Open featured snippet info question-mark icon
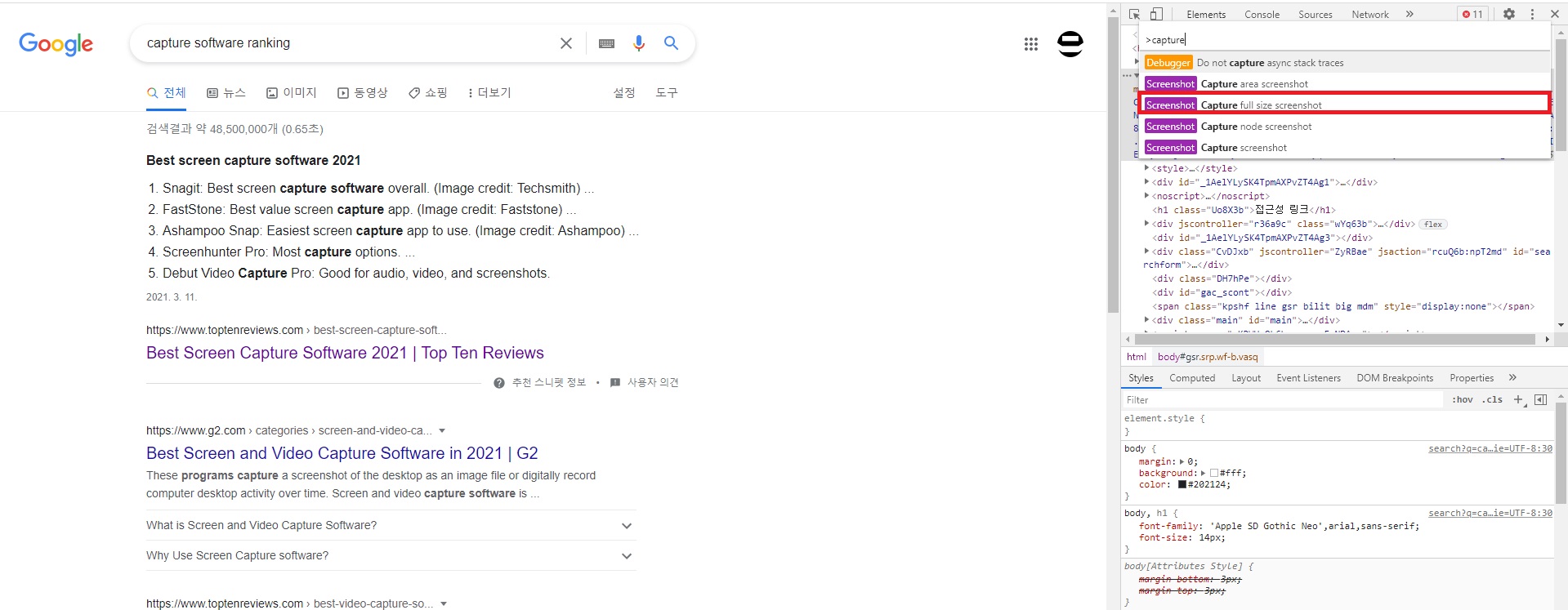 499,382
